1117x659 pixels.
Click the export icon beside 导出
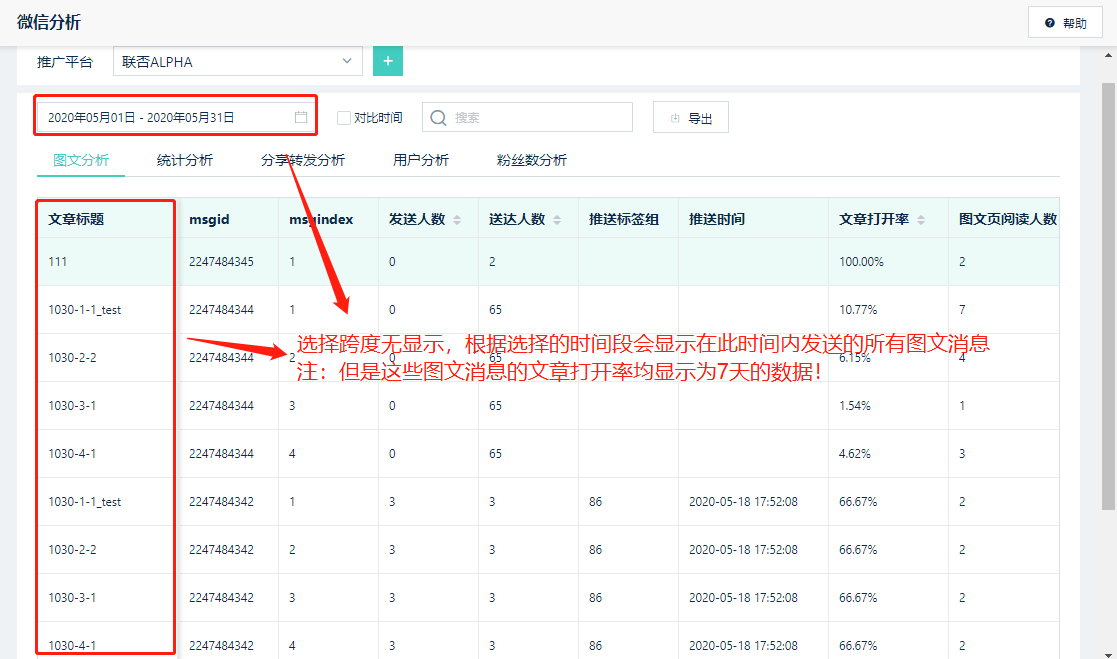point(675,118)
